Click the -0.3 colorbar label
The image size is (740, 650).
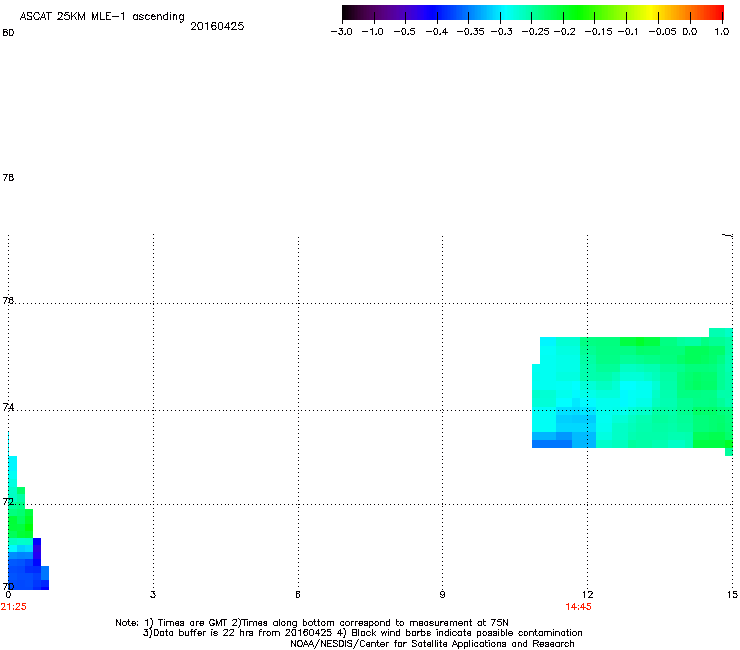click(x=501, y=32)
